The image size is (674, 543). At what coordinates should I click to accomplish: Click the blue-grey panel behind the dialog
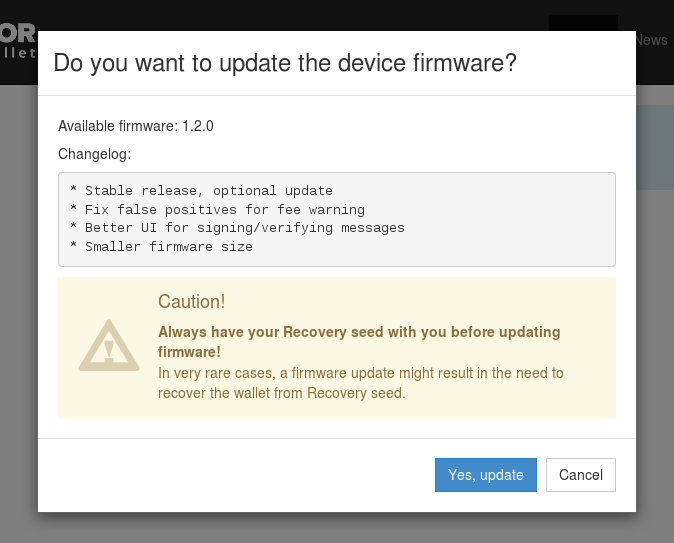pos(655,147)
